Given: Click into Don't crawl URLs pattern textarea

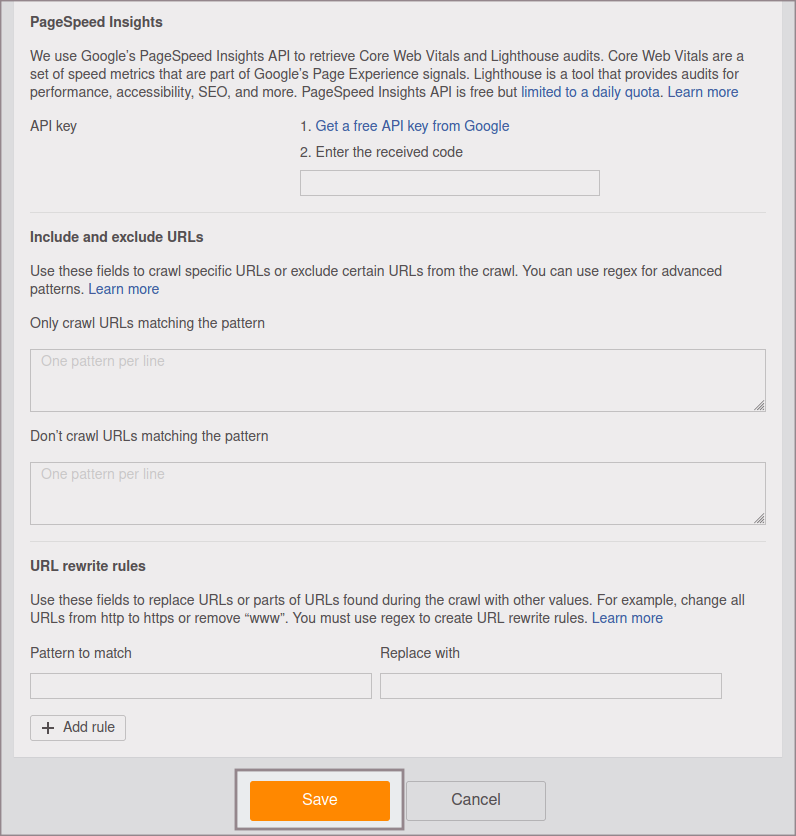Looking at the screenshot, I should [397, 493].
